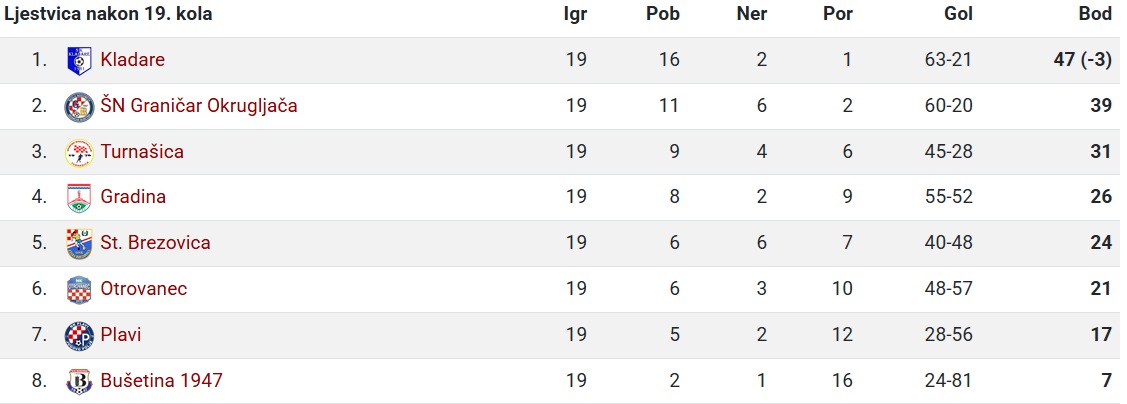This screenshot has height=404, width=1127.
Task: Open the ŠN Graničar Okrugljača team page
Action: click(199, 106)
